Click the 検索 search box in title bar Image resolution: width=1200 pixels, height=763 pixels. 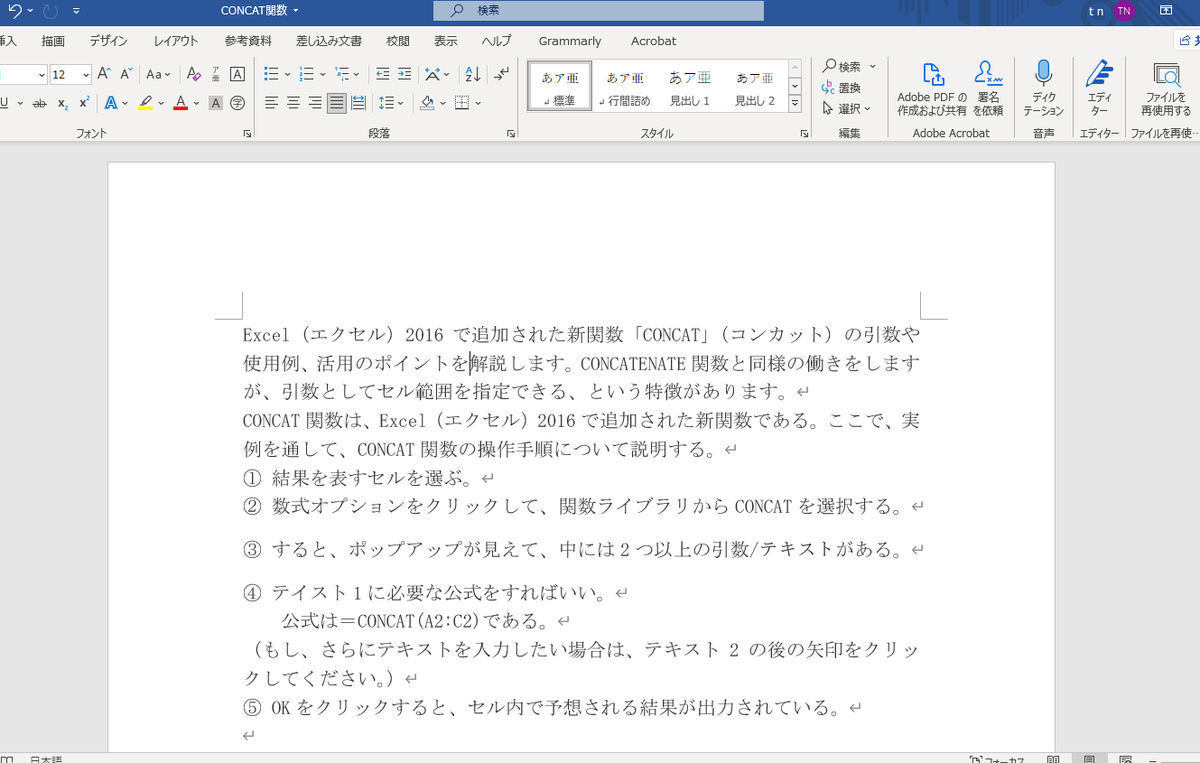598,11
